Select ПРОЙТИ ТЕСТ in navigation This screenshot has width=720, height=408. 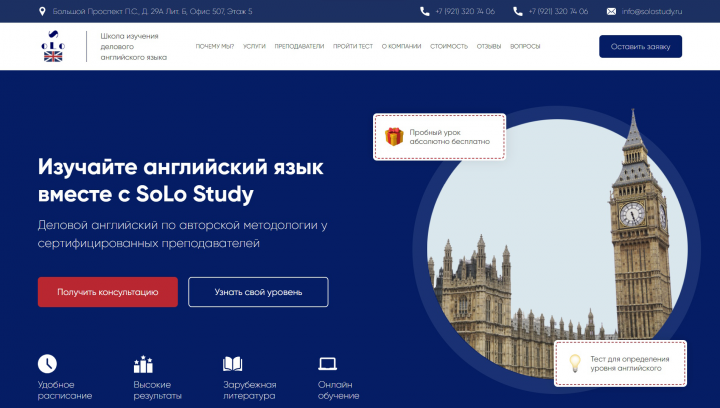[x=353, y=46]
